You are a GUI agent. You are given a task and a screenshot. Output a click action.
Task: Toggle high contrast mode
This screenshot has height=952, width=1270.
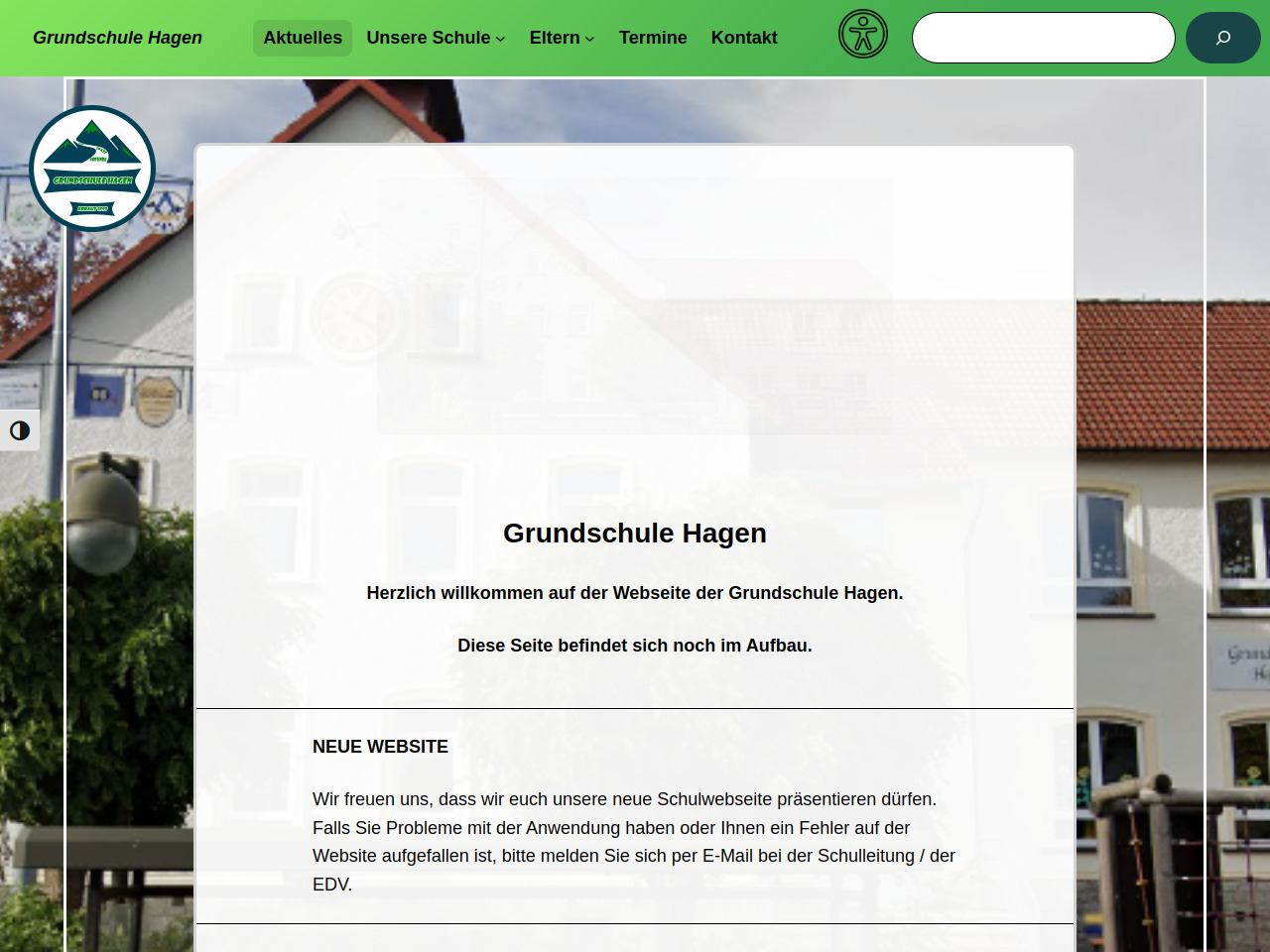pos(20,430)
